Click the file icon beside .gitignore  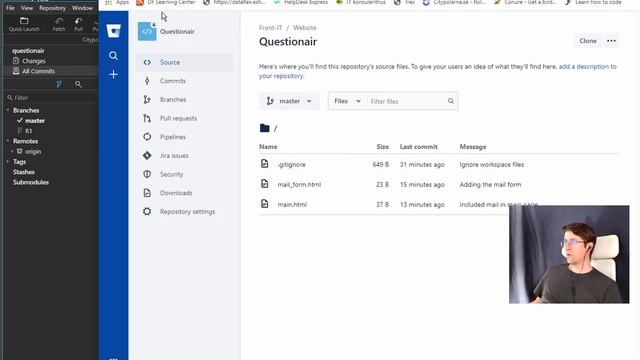click(x=264, y=164)
